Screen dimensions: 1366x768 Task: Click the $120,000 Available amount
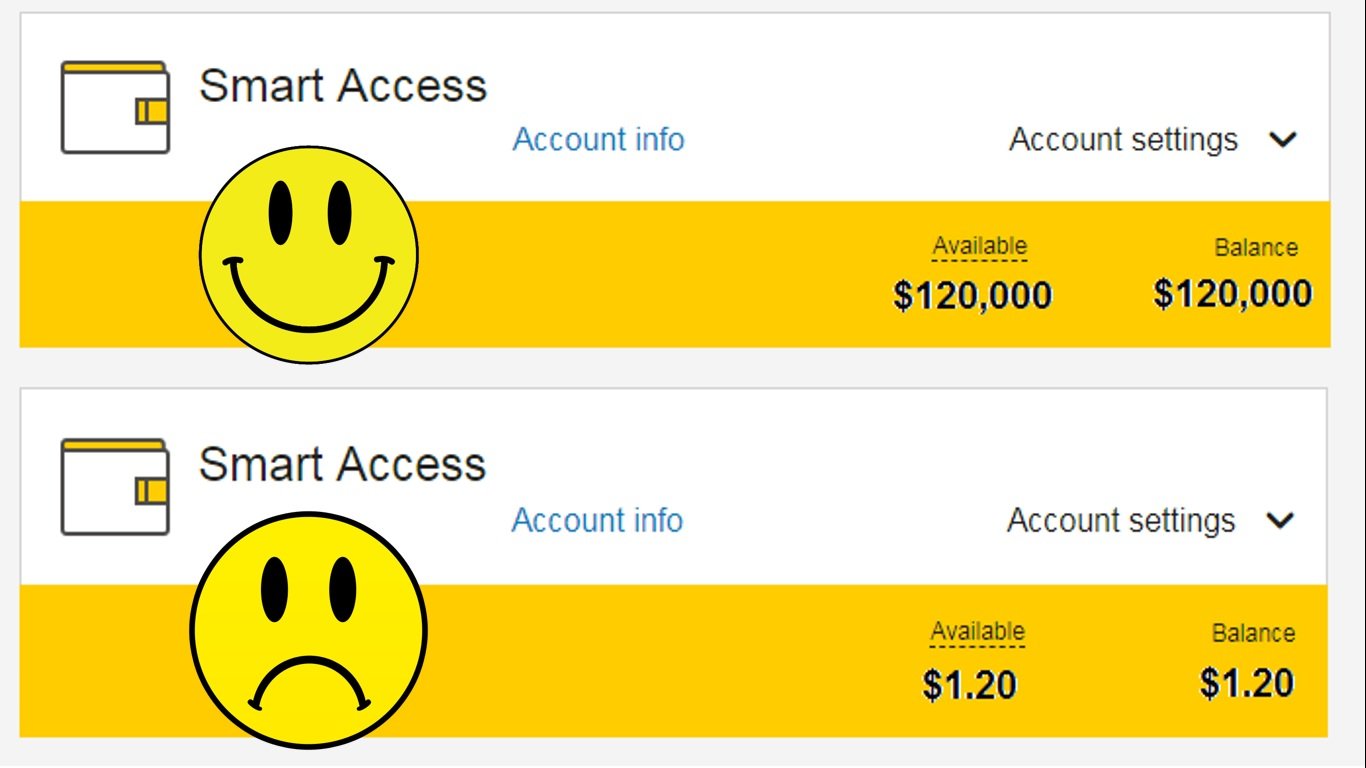(x=972, y=296)
